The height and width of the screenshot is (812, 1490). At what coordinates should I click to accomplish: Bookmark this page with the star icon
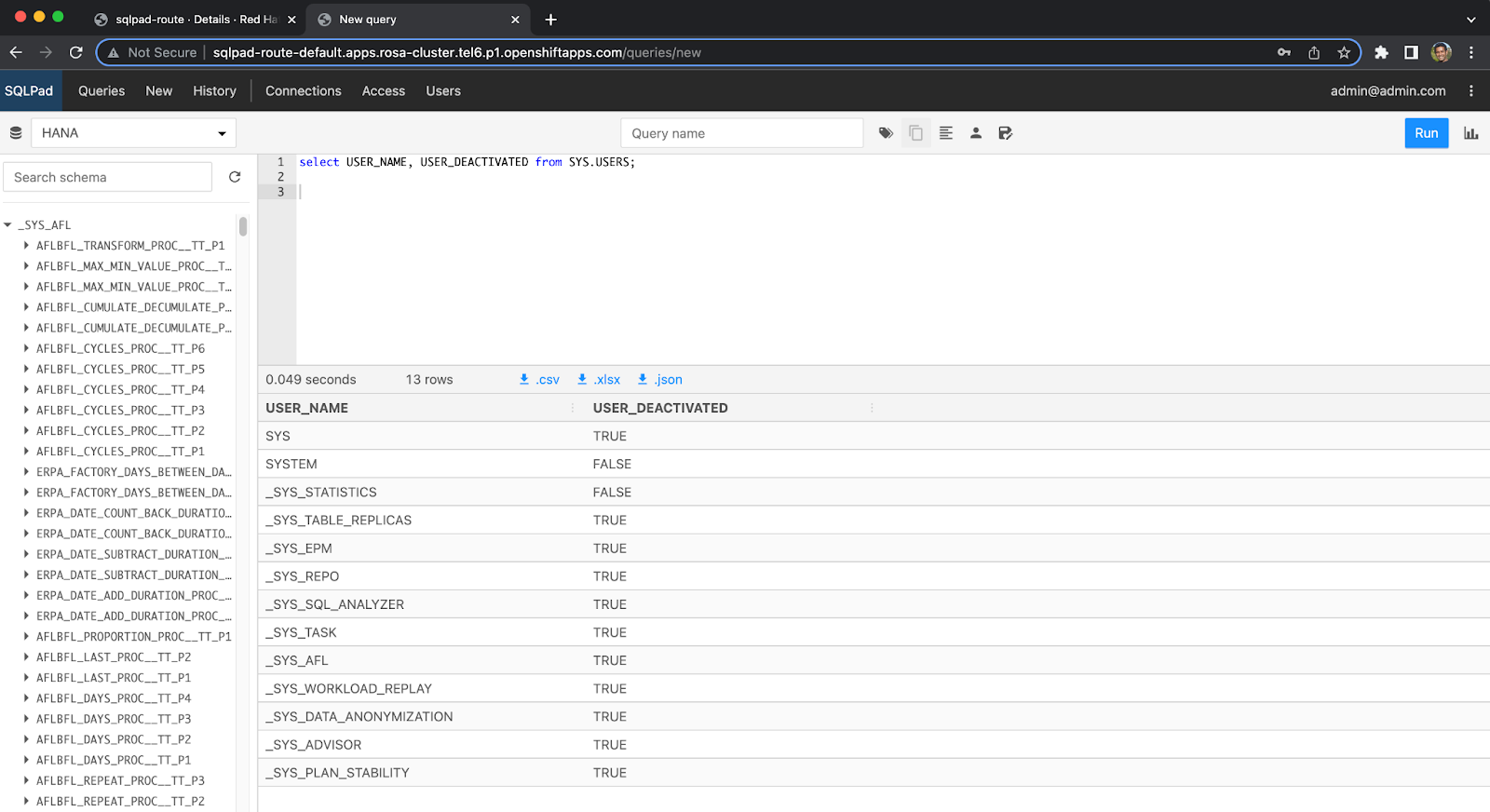(1344, 53)
